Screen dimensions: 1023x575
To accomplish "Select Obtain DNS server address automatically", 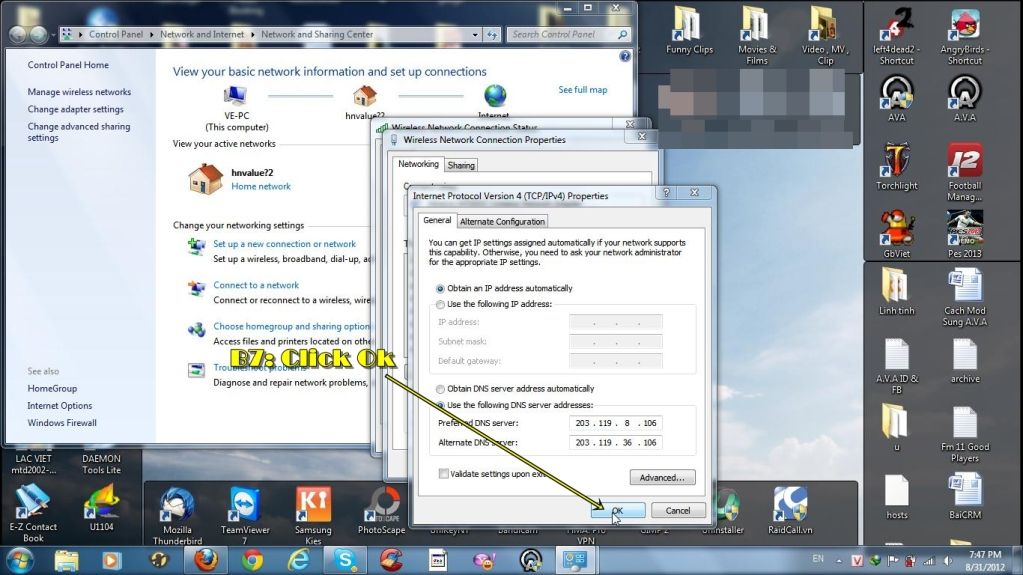I will point(440,389).
